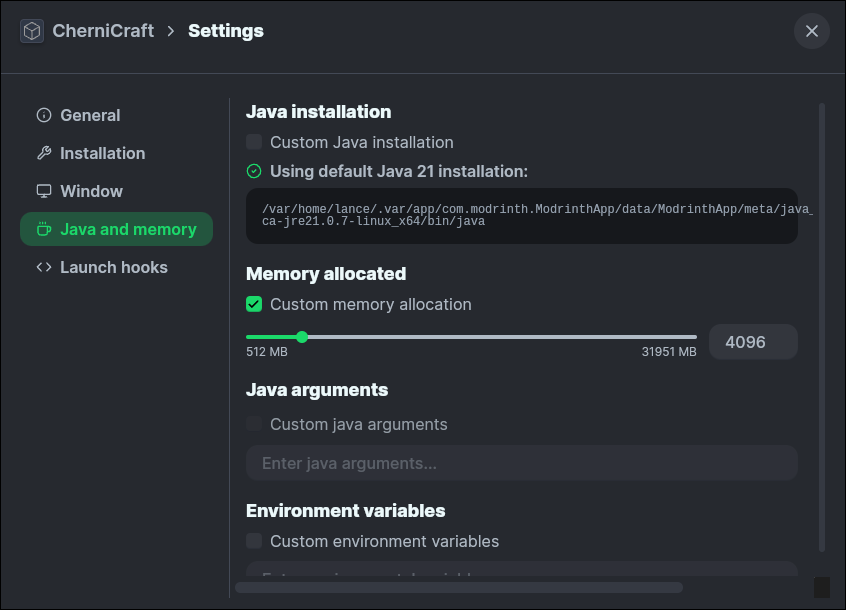
Task: Click the wrench icon beside Installation
Action: [43, 153]
